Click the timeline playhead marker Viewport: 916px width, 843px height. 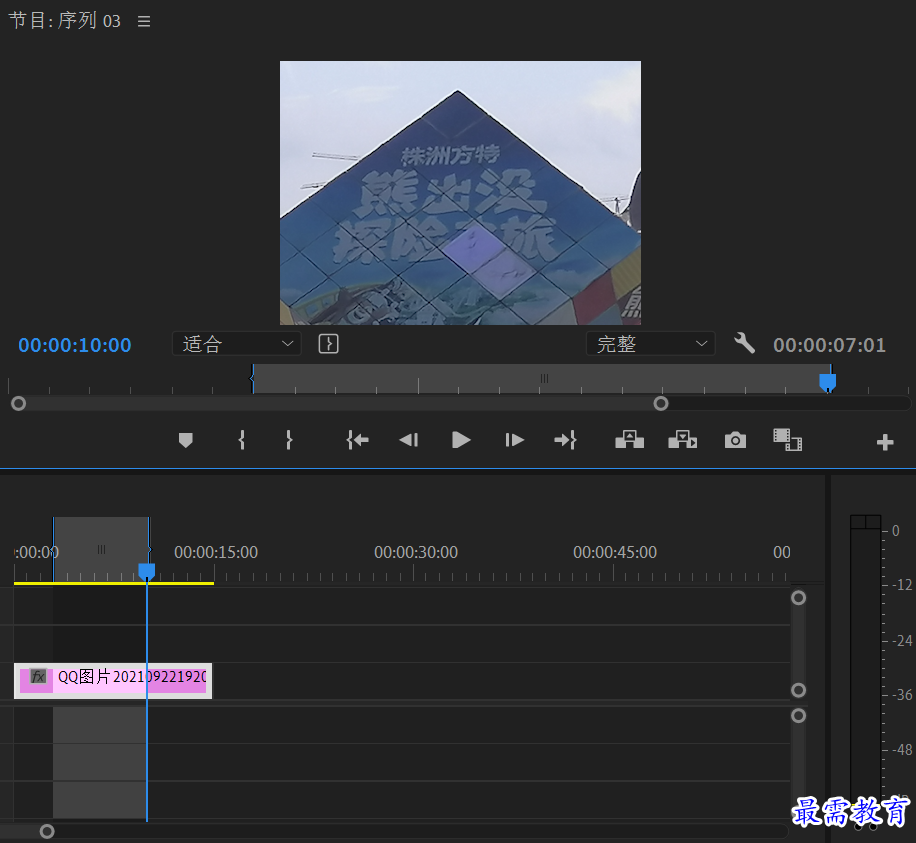tap(147, 571)
